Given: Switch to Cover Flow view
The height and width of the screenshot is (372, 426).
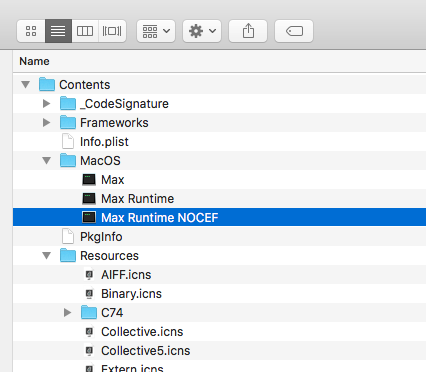Looking at the screenshot, I should point(112,31).
